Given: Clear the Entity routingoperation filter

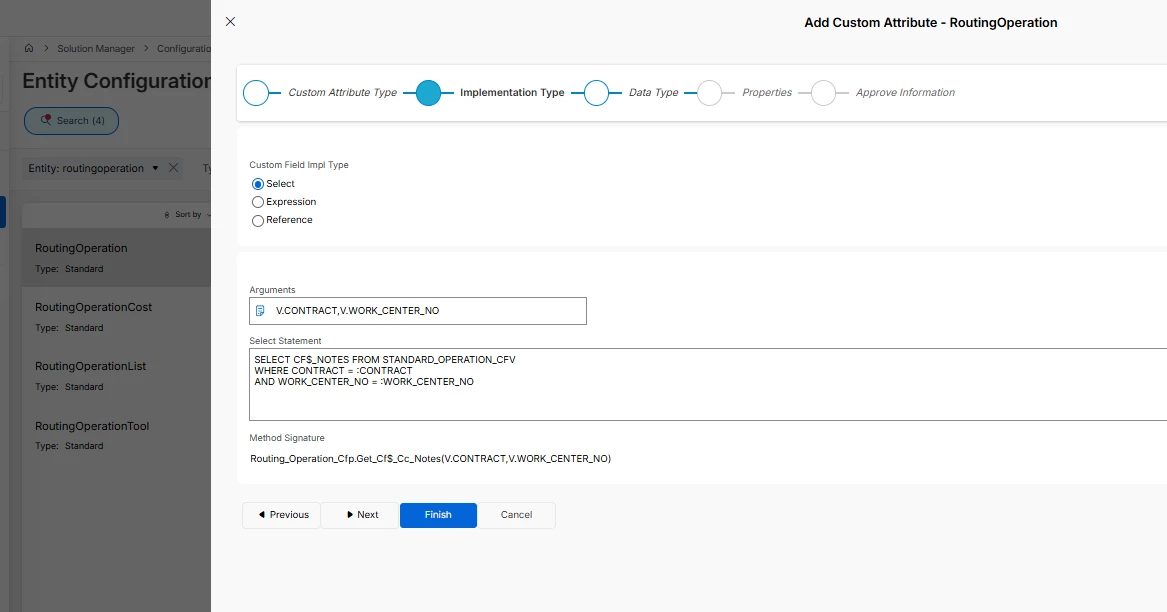Looking at the screenshot, I should pyautogui.click(x=173, y=168).
